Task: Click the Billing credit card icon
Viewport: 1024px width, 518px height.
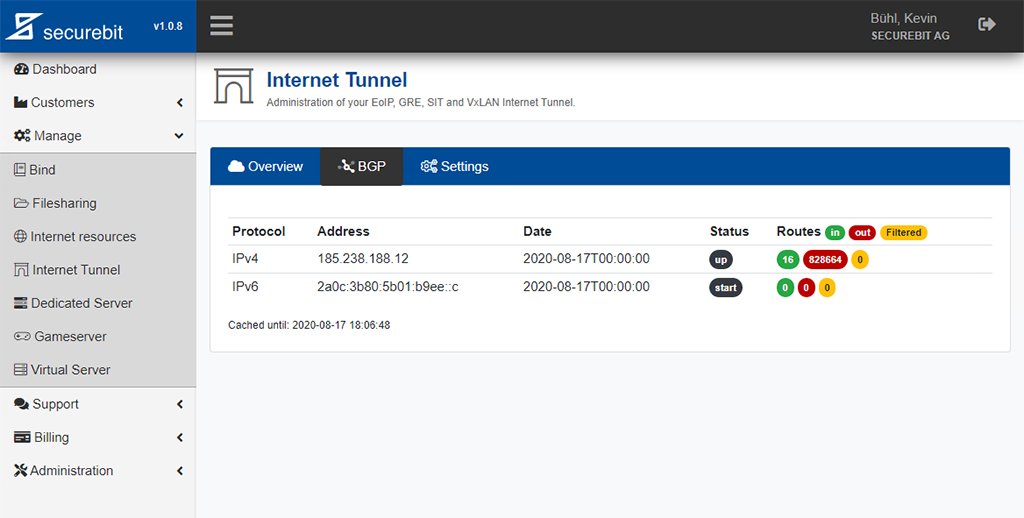Action: (22, 438)
